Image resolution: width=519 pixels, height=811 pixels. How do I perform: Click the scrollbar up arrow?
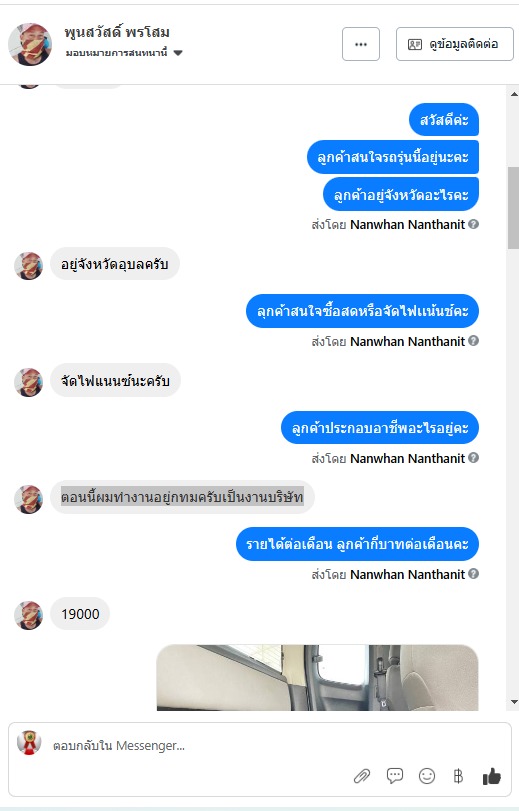pos(514,94)
